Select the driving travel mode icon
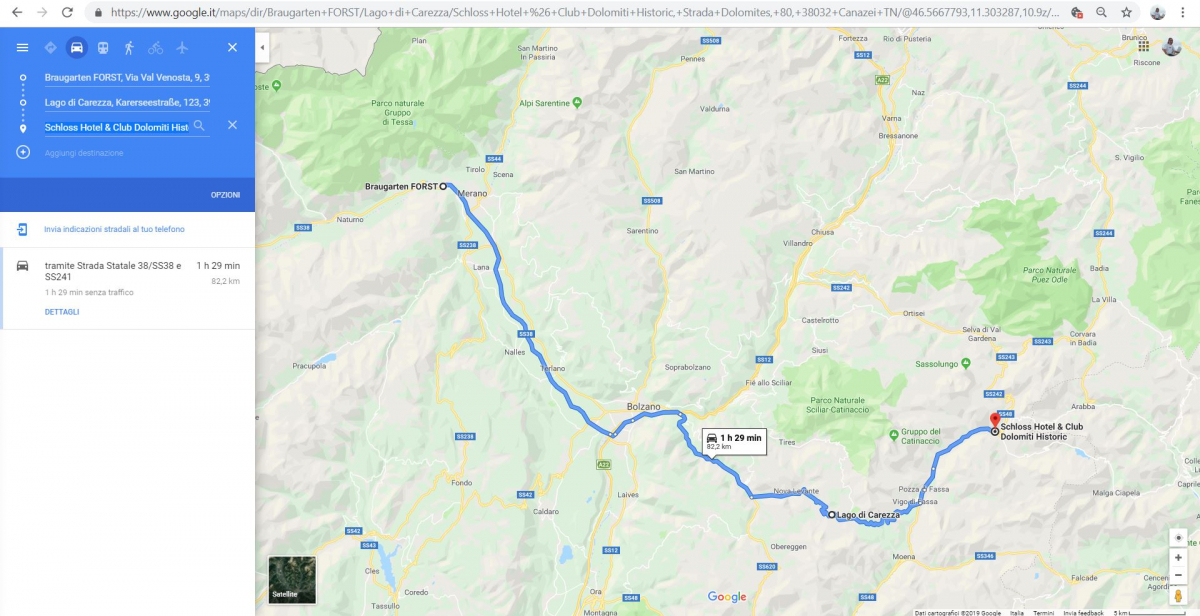The height and width of the screenshot is (616, 1200). point(77,48)
